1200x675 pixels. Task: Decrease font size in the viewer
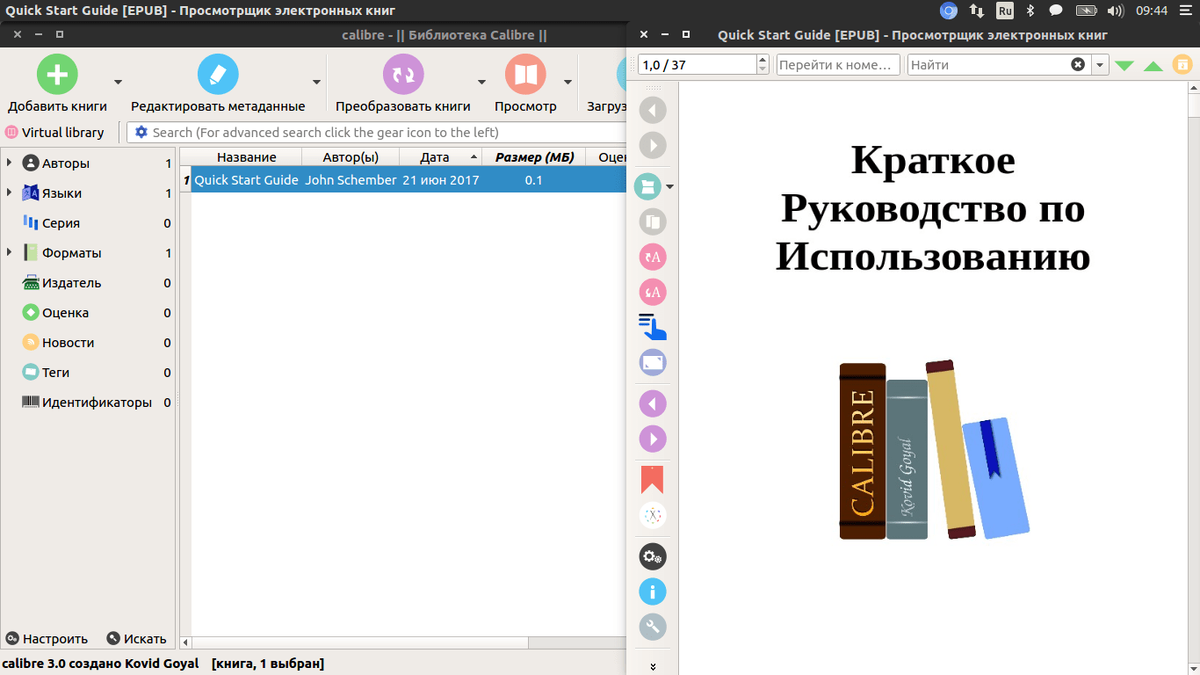pos(653,292)
